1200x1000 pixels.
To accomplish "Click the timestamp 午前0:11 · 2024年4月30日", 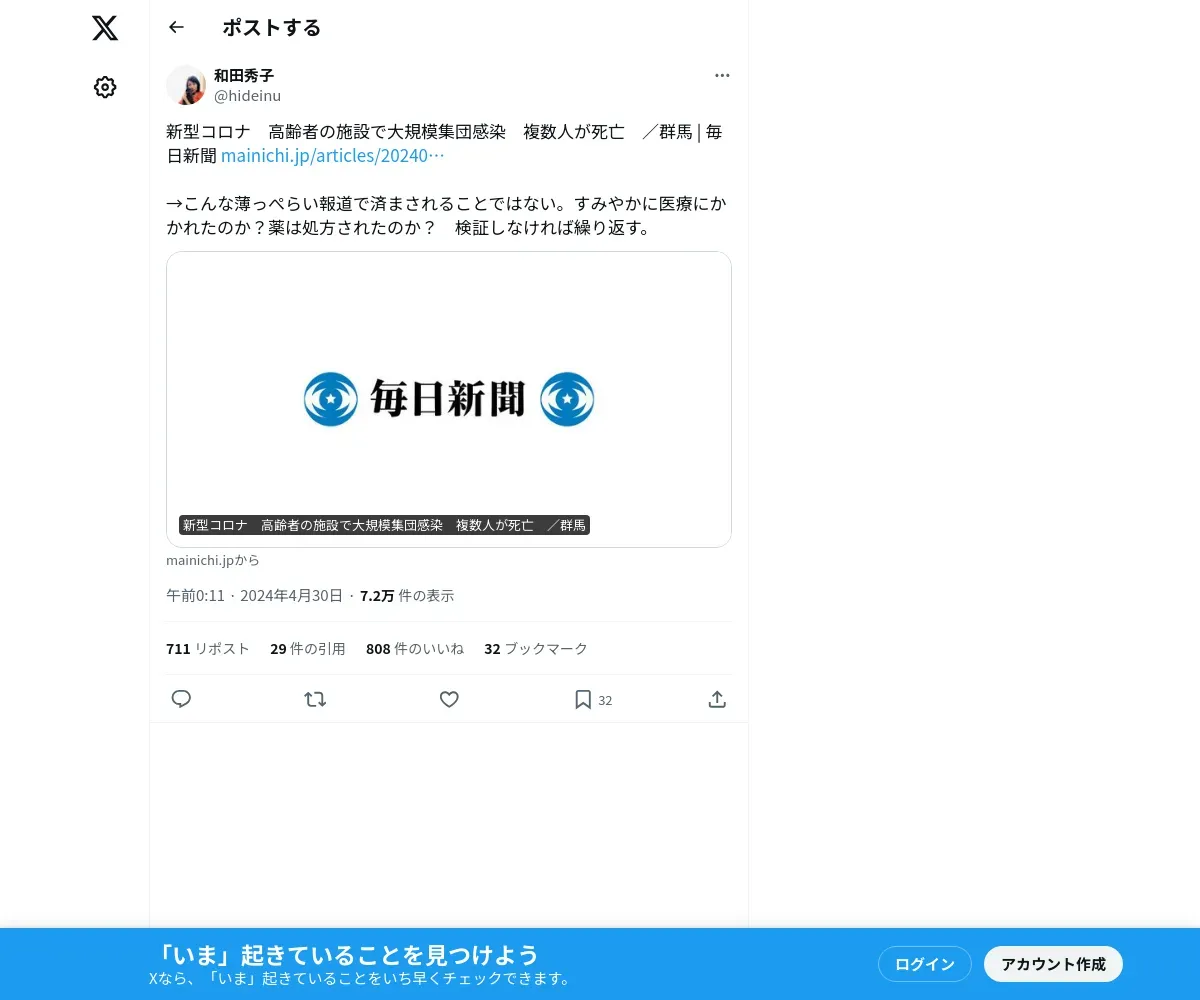I will coord(254,595).
